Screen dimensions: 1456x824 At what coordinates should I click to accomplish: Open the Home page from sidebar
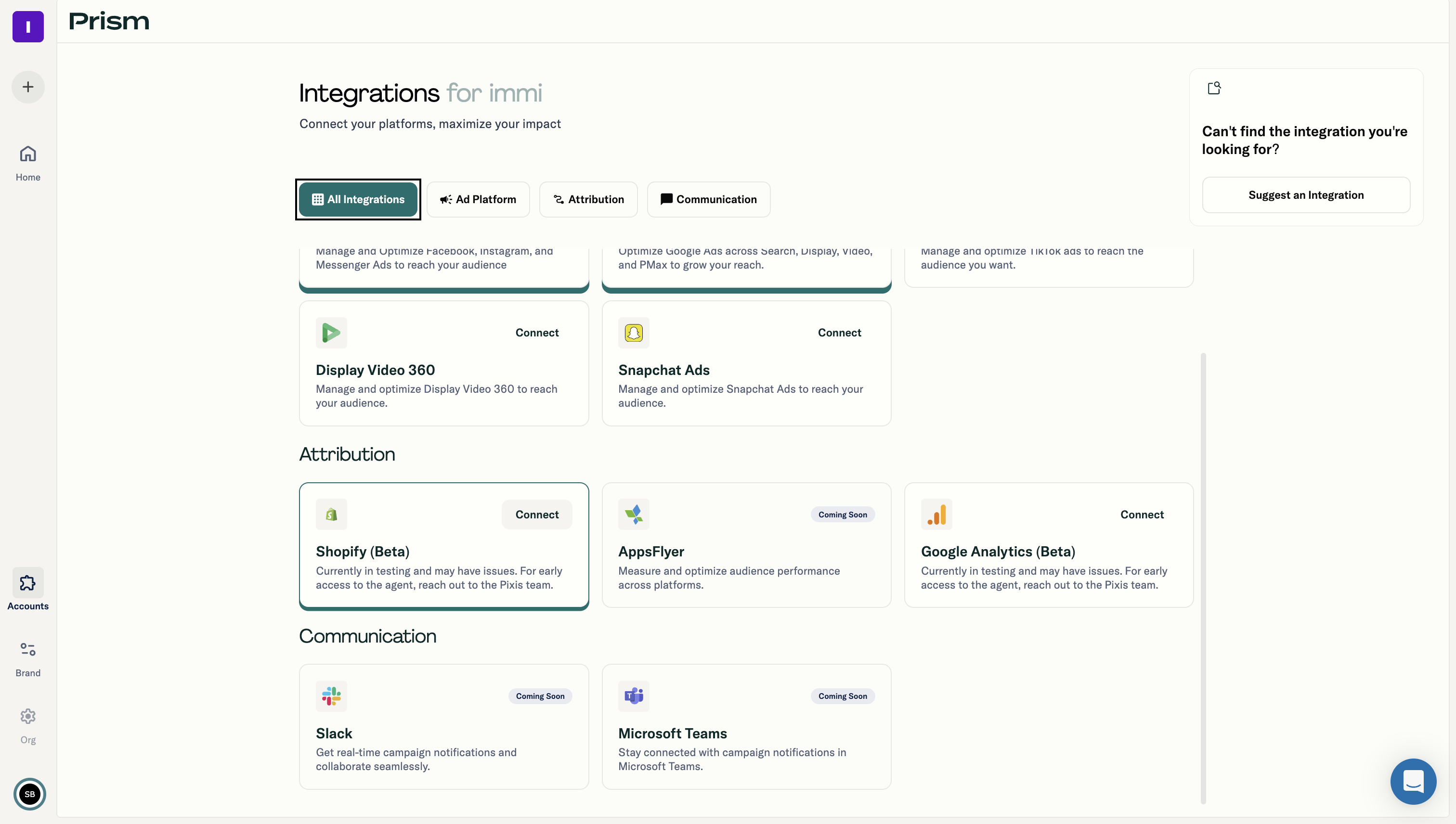tap(28, 161)
